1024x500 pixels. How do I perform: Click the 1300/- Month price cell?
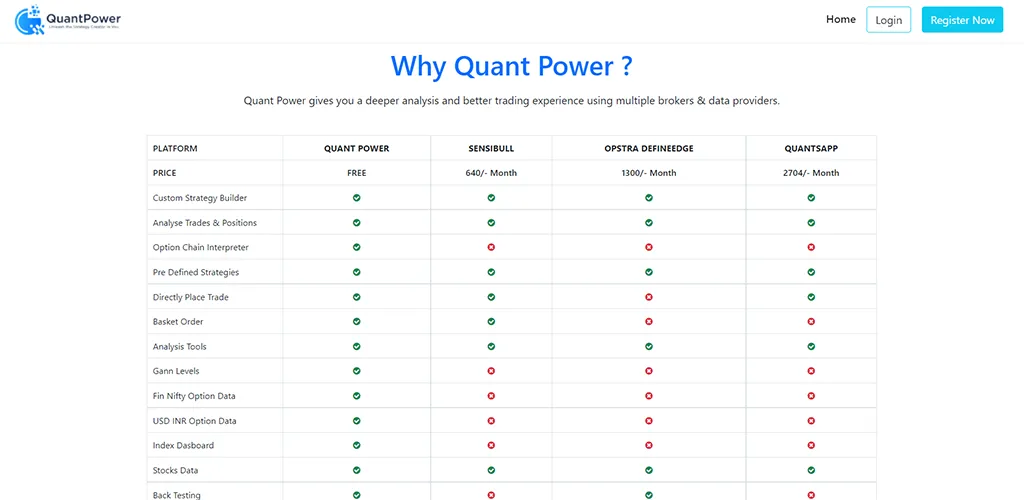648,173
